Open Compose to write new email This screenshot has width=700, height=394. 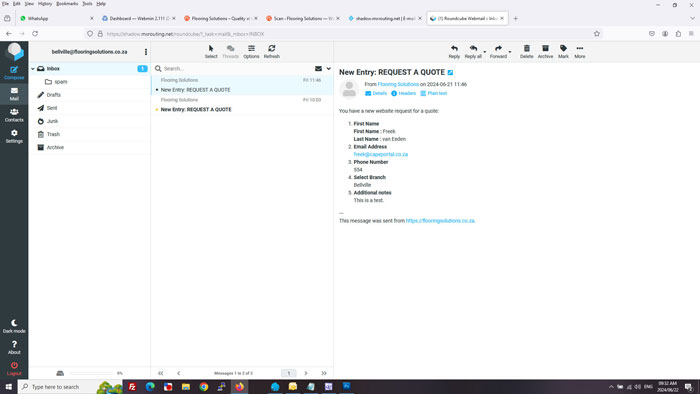(x=14, y=73)
